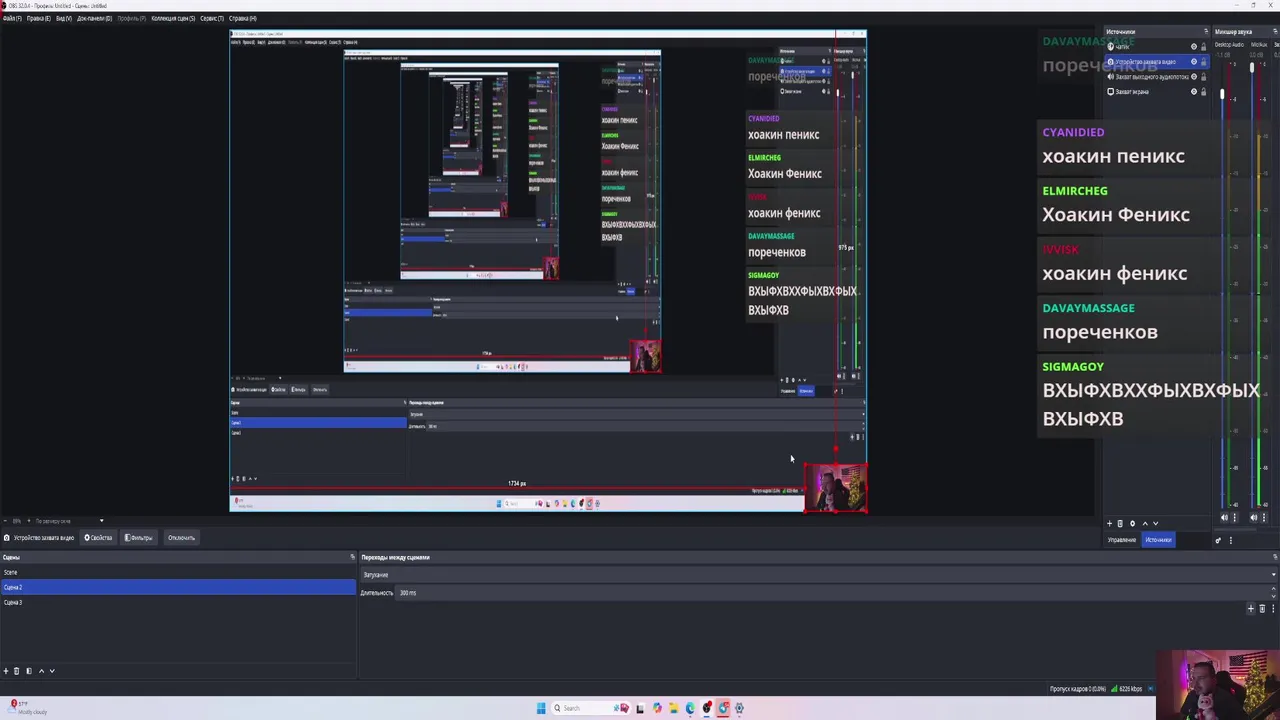Screen dimensions: 1280x720
Task: Move the selected scene down
Action: tap(52, 671)
